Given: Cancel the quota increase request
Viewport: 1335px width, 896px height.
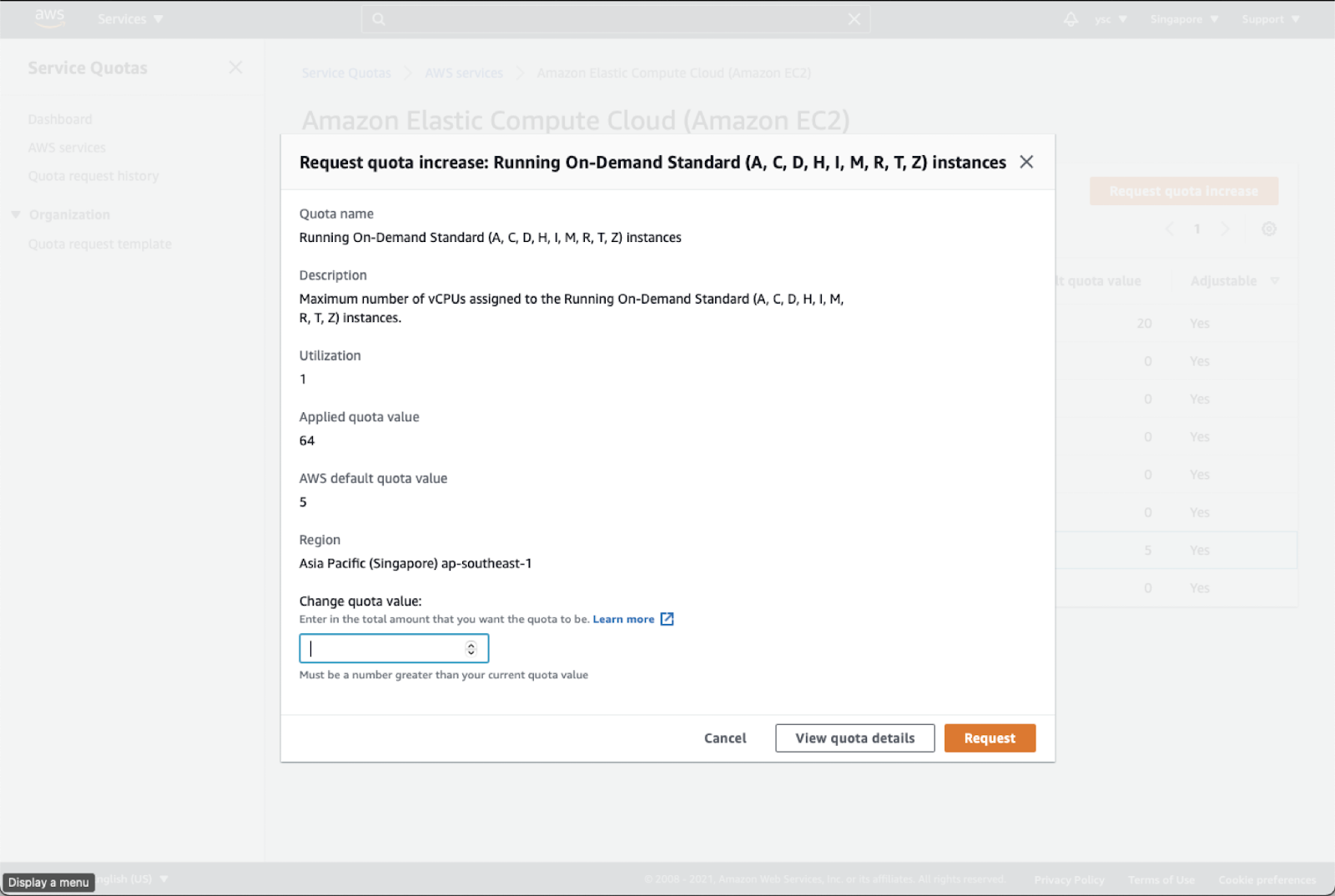Looking at the screenshot, I should click(725, 738).
